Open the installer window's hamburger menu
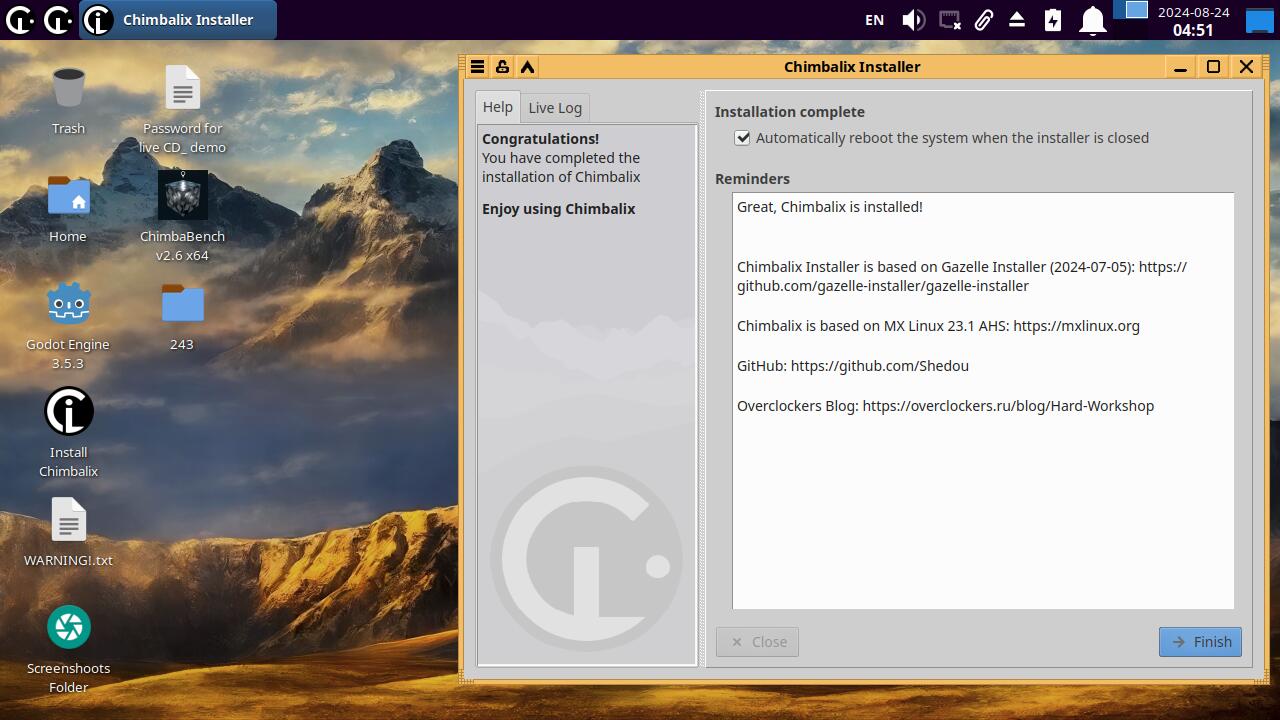Viewport: 1280px width, 720px height. pyautogui.click(x=478, y=67)
